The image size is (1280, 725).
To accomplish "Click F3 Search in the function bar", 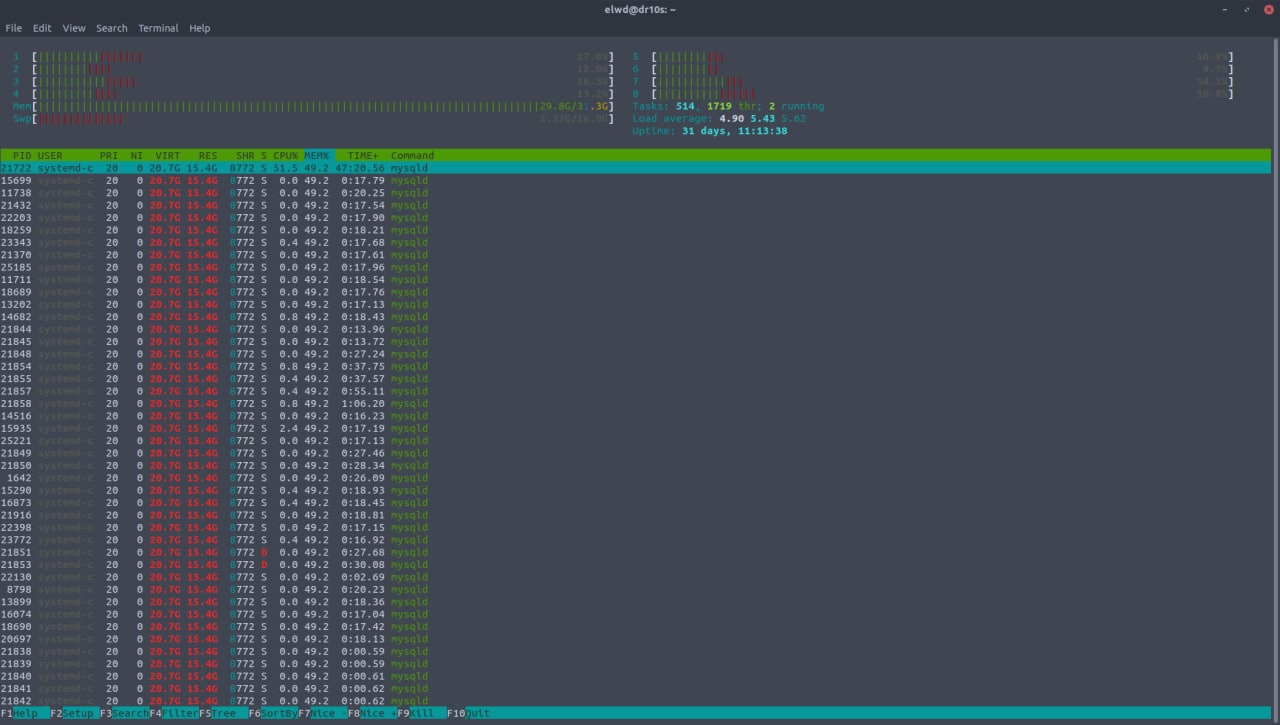I will point(124,713).
